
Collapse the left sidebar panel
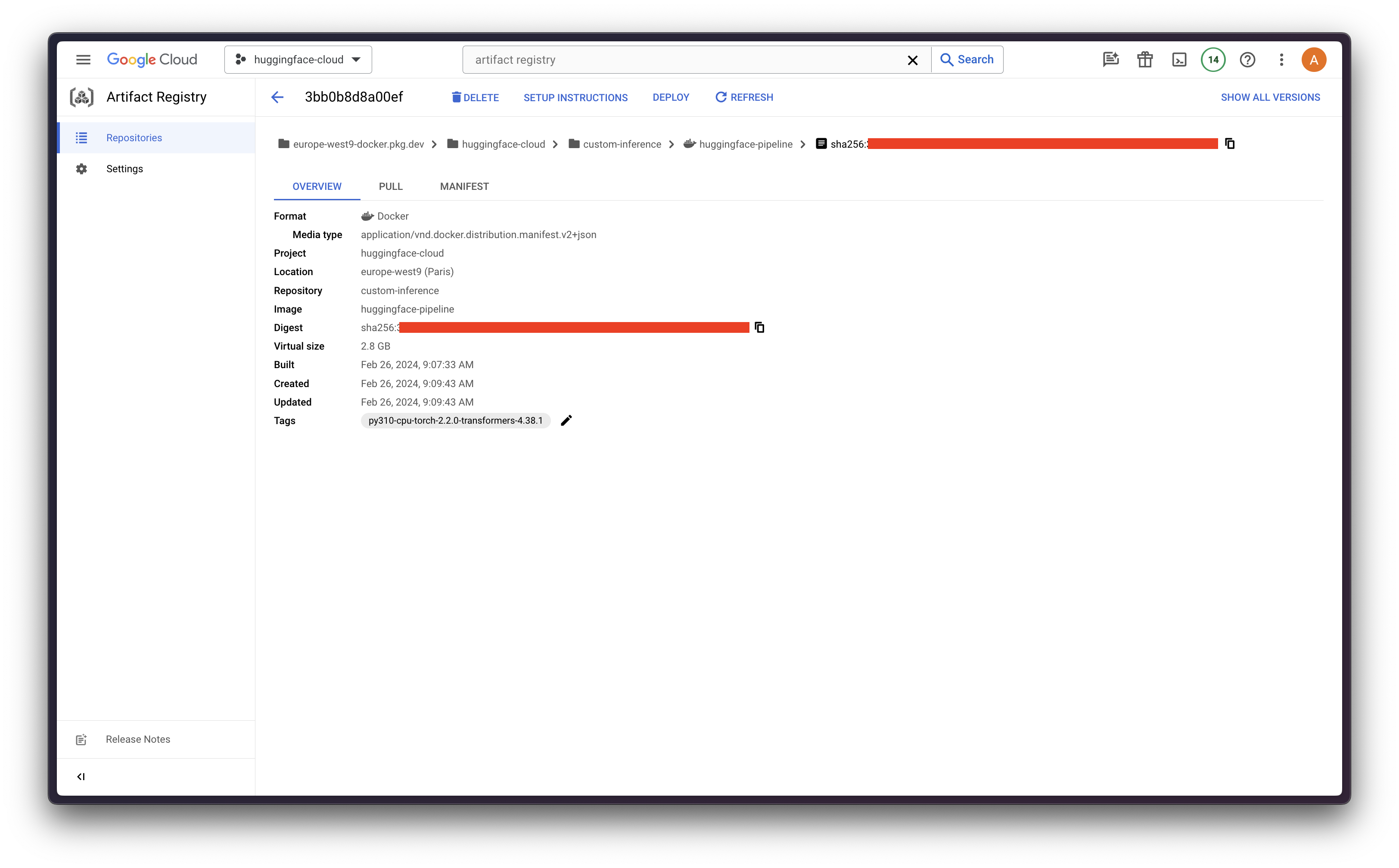(x=81, y=777)
